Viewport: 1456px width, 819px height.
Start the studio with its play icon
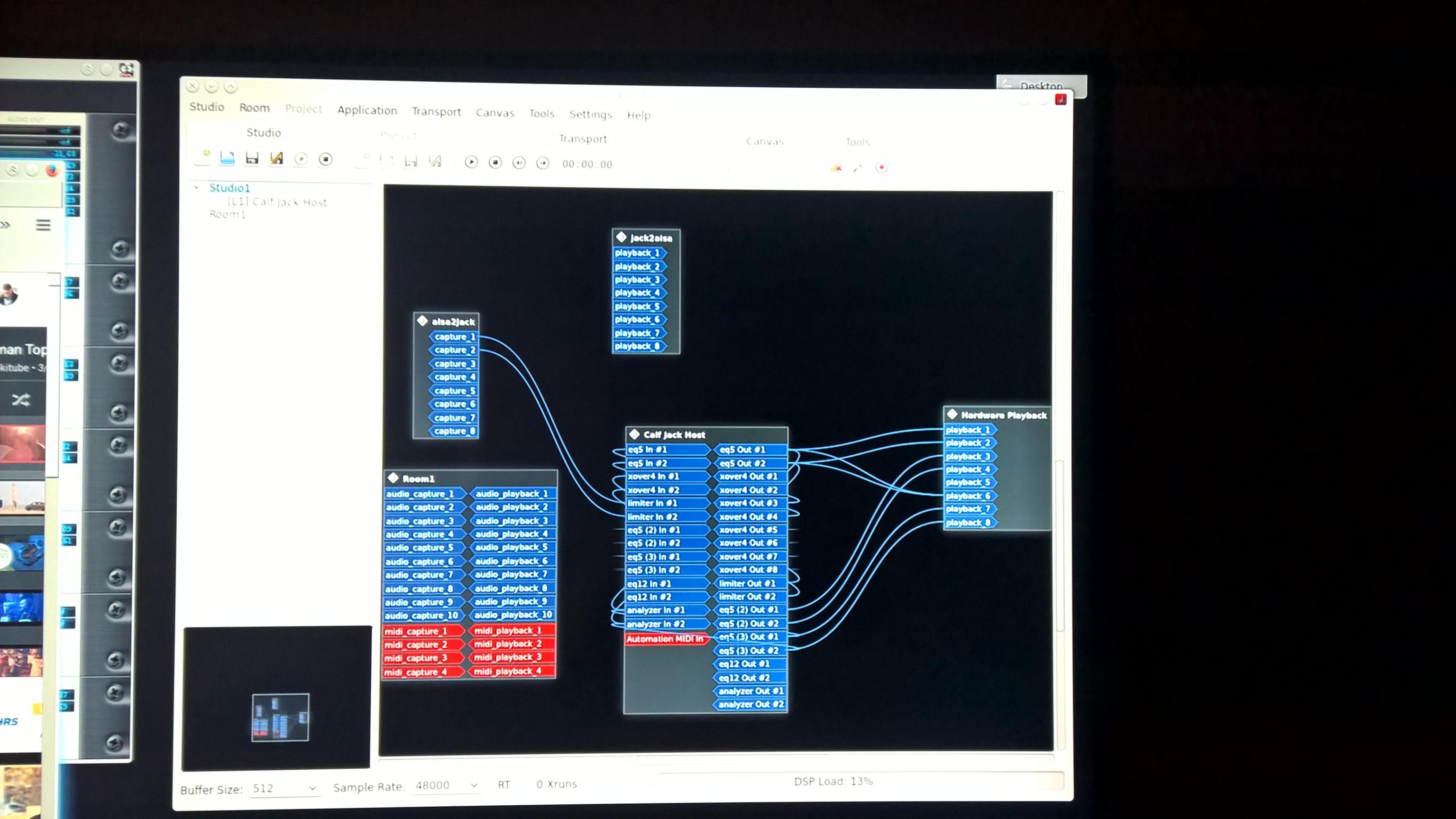[x=301, y=159]
